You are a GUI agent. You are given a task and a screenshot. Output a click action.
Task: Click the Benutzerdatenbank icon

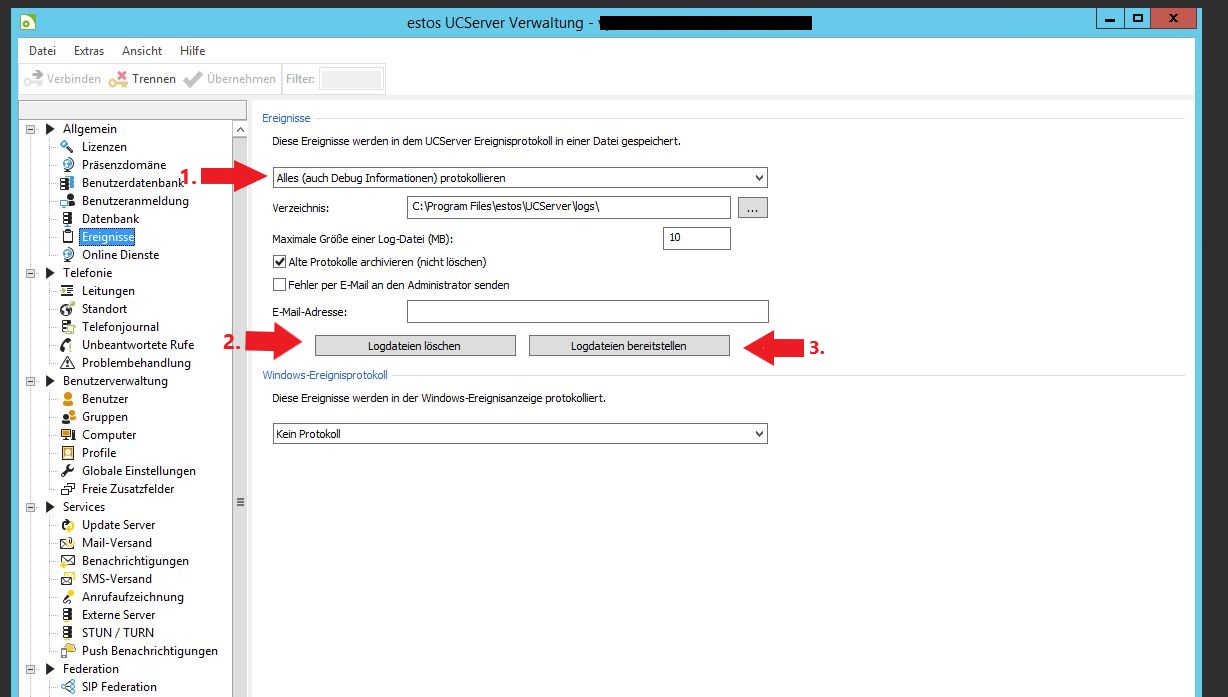pyautogui.click(x=67, y=183)
